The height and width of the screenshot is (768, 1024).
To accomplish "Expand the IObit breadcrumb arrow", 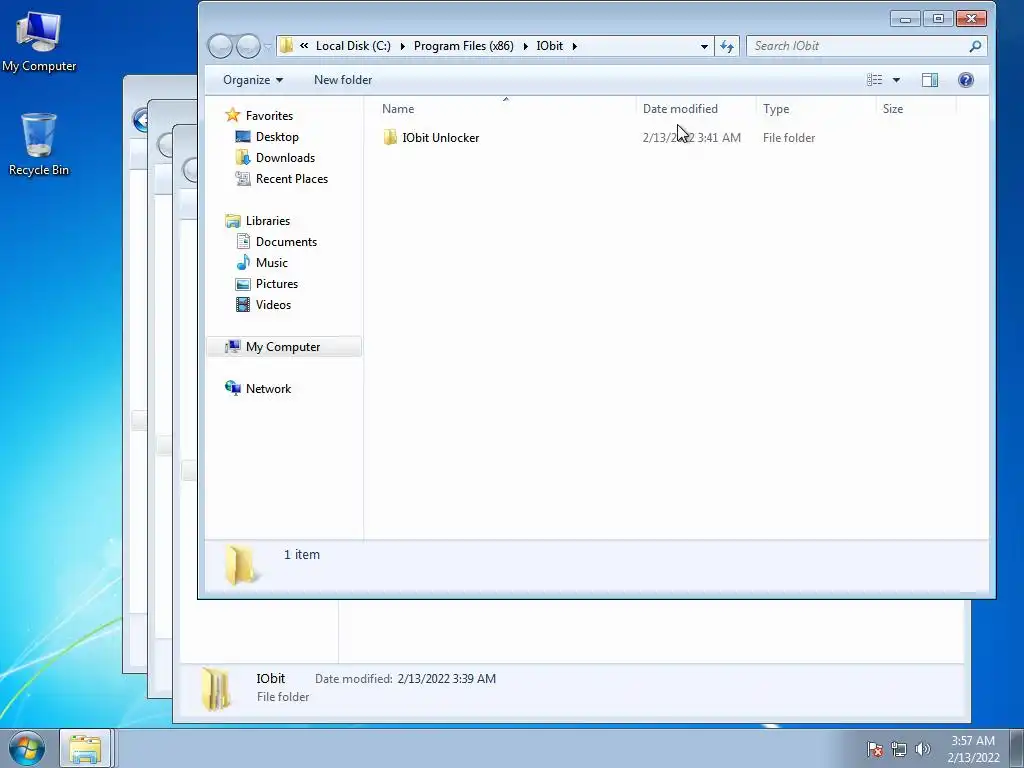I will coord(575,46).
